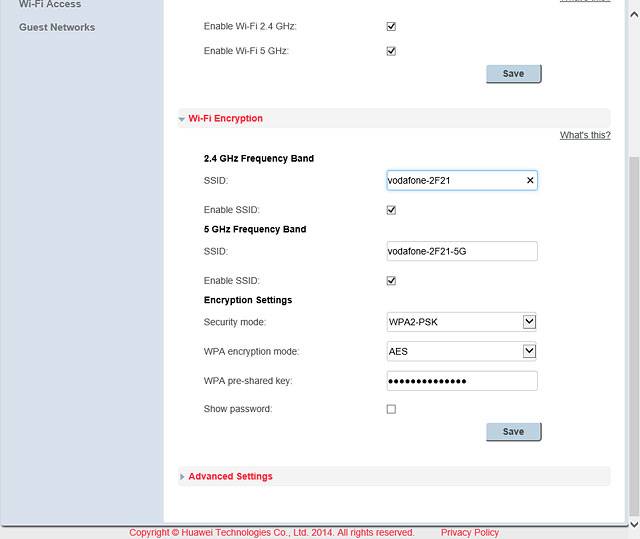Toggle Enable Wi-Fi 2.4 GHz checkbox

click(391, 27)
